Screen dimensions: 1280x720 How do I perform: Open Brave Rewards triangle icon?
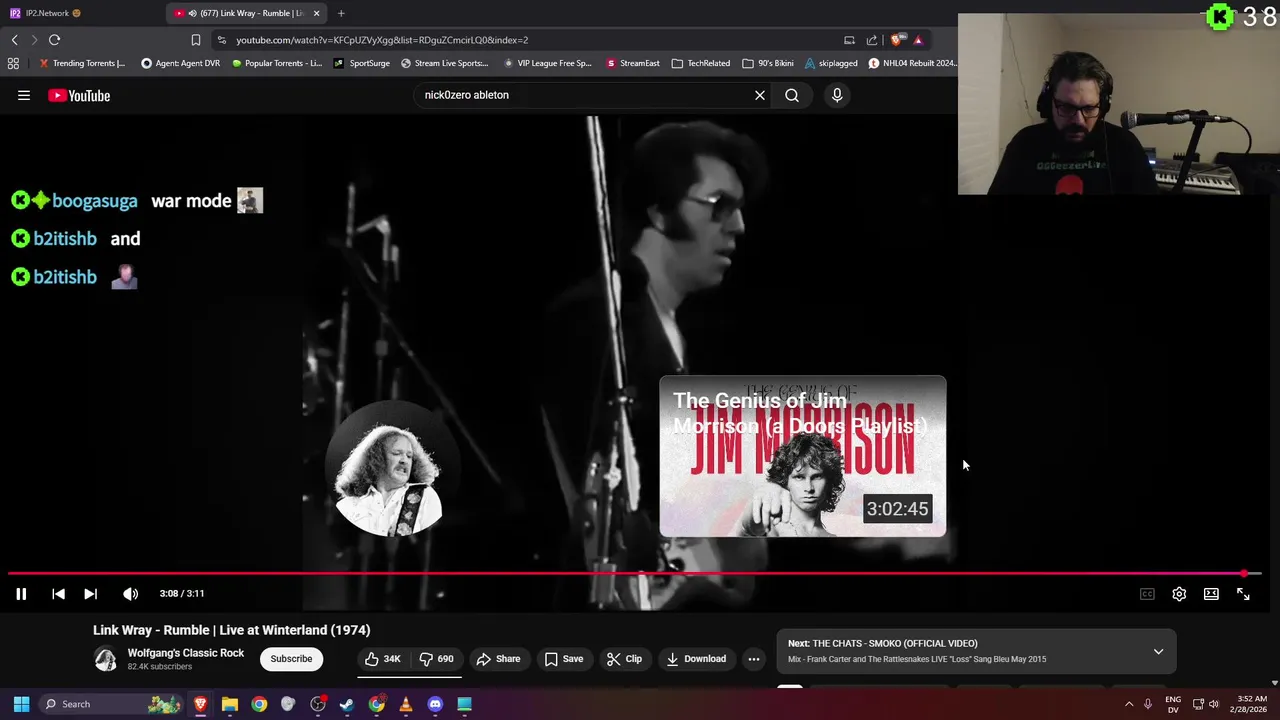click(918, 40)
